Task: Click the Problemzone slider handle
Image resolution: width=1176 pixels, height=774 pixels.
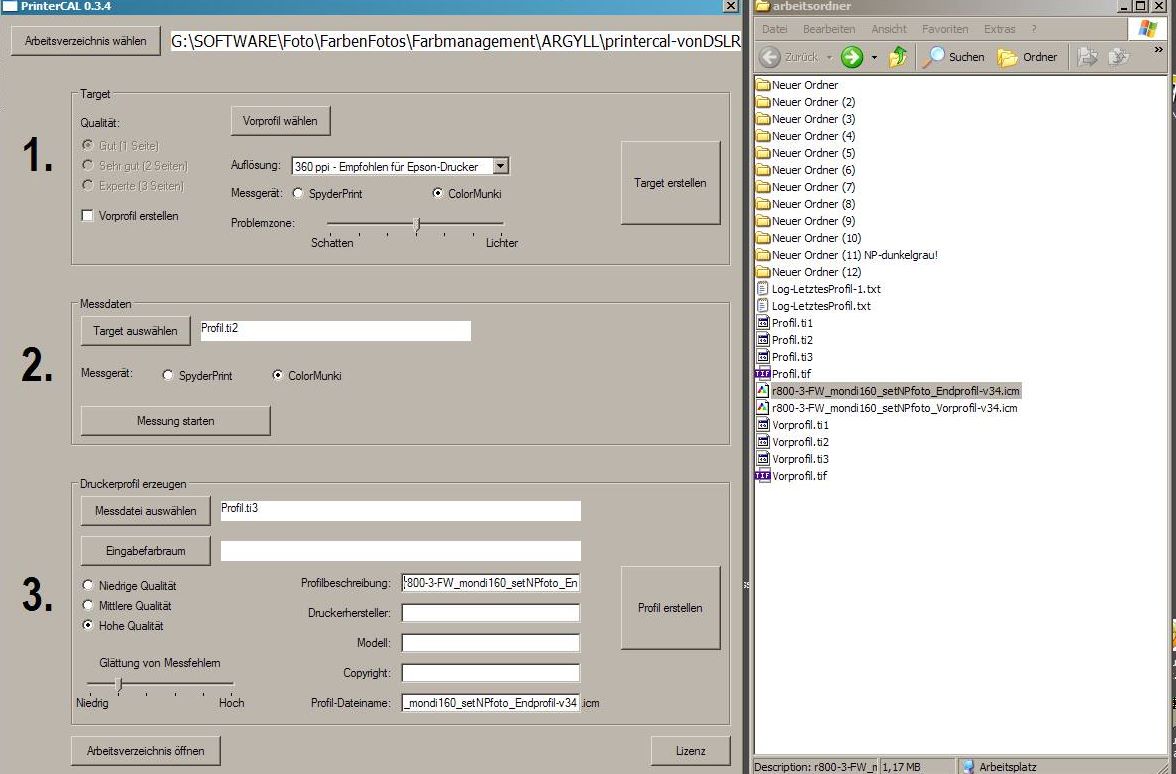Action: click(x=417, y=224)
